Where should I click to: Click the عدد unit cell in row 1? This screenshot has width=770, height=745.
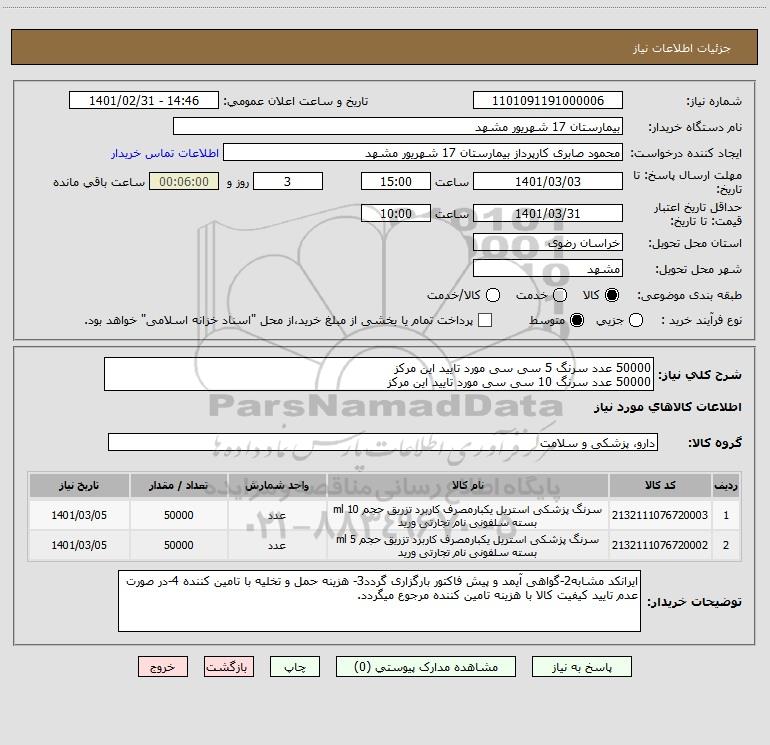click(x=277, y=515)
